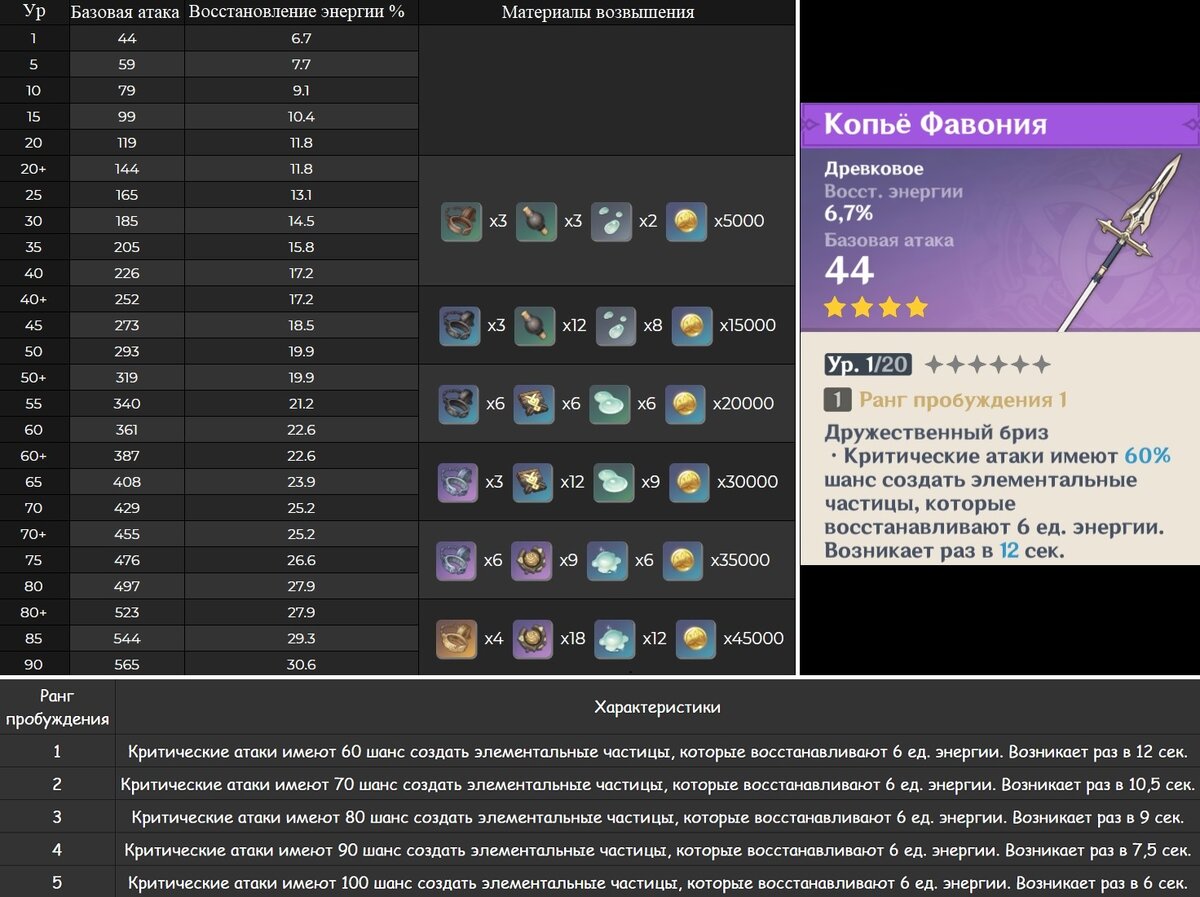Click the shackles material icon in x5000 row
This screenshot has height=897, width=1200.
point(461,221)
